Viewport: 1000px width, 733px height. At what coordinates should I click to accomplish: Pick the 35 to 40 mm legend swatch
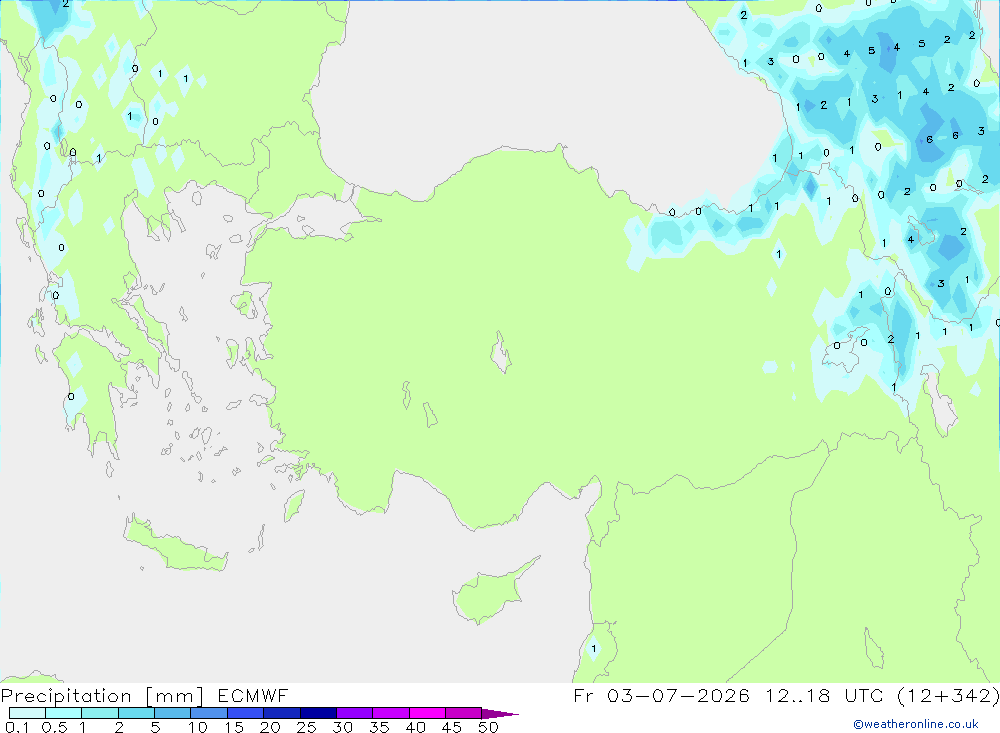point(391,713)
